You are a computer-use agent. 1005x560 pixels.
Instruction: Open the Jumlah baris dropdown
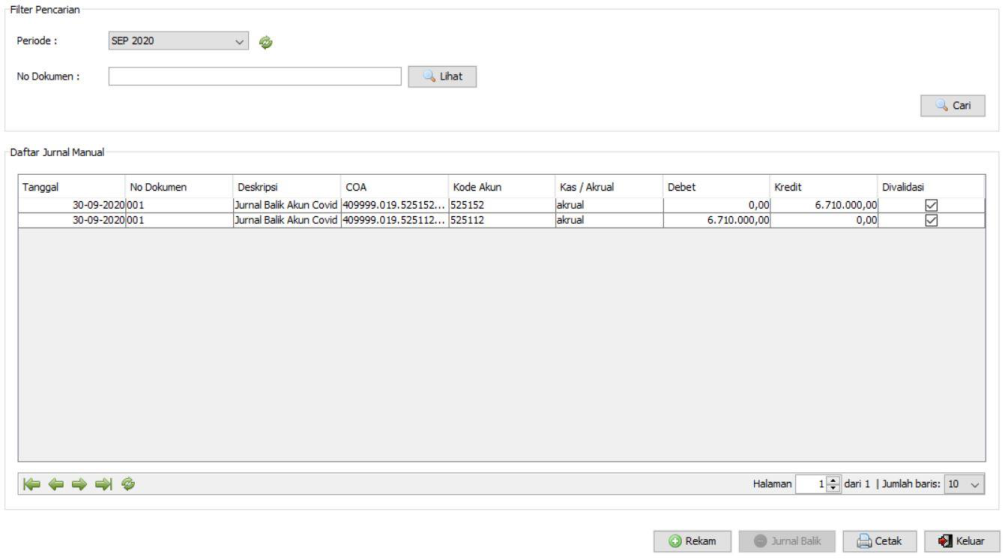click(x=964, y=484)
